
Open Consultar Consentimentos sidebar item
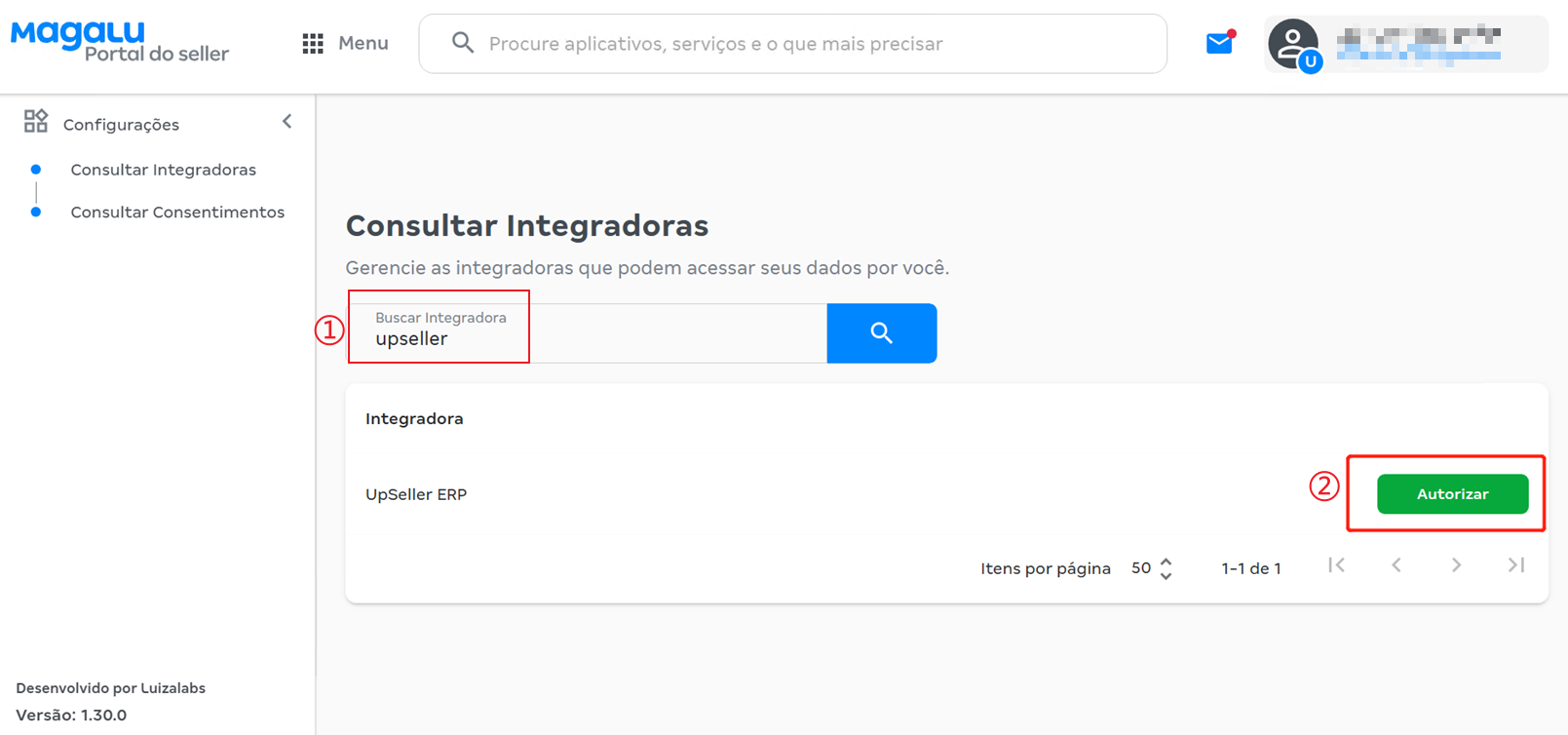click(177, 213)
